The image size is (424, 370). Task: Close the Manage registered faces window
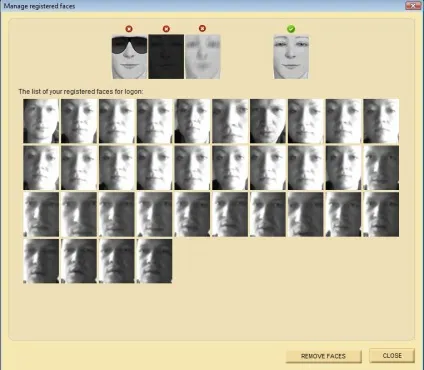tap(413, 6)
